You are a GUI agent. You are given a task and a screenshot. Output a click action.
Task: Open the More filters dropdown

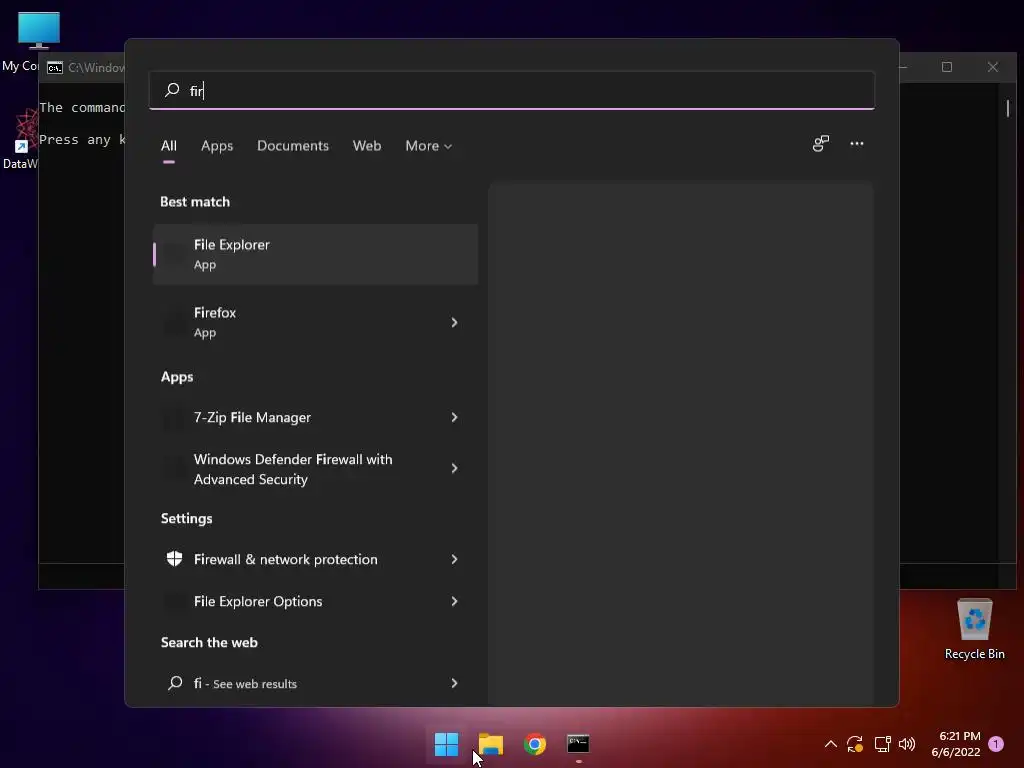(x=428, y=146)
